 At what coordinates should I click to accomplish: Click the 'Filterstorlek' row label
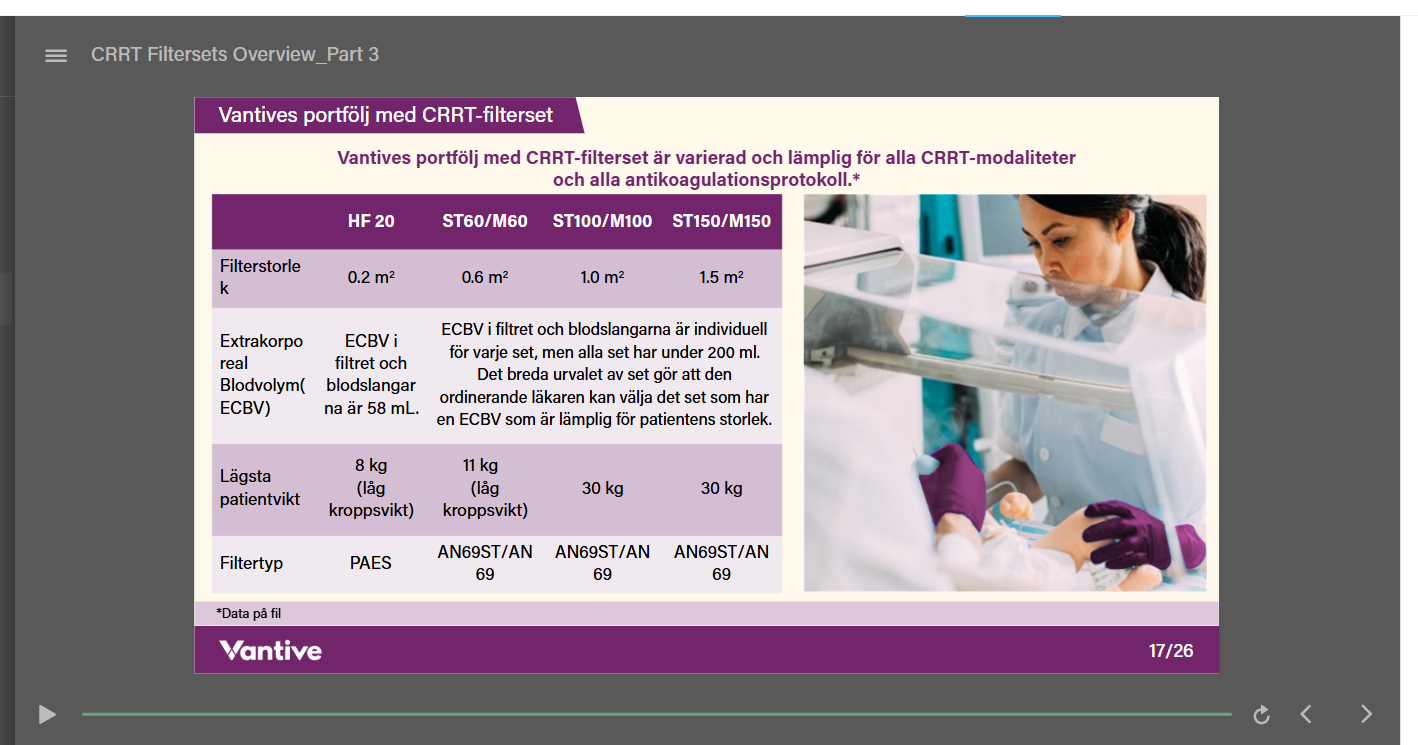point(260,277)
